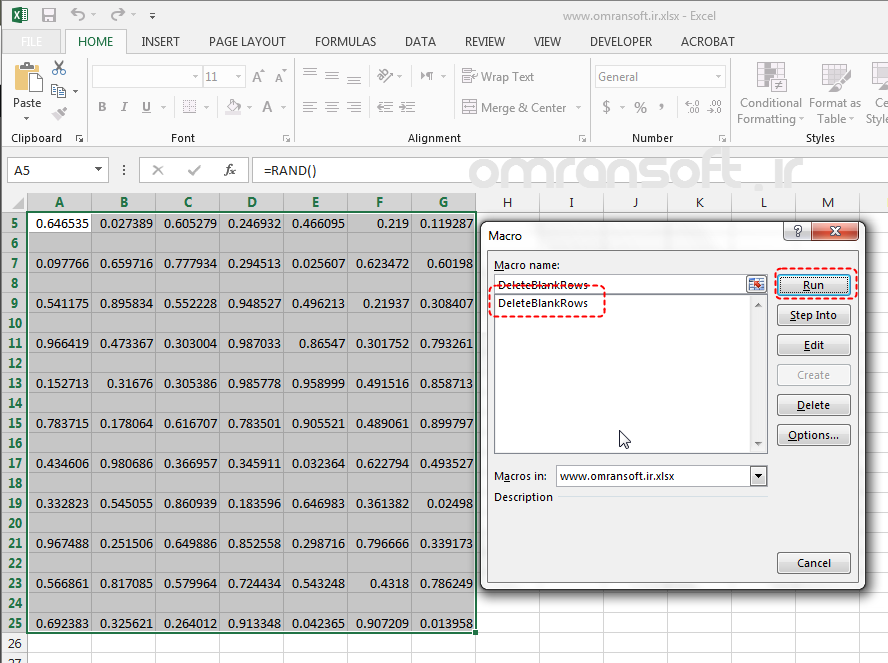Viewport: 888px width, 663px height.
Task: Select Bottom Align icon
Action: click(x=354, y=78)
